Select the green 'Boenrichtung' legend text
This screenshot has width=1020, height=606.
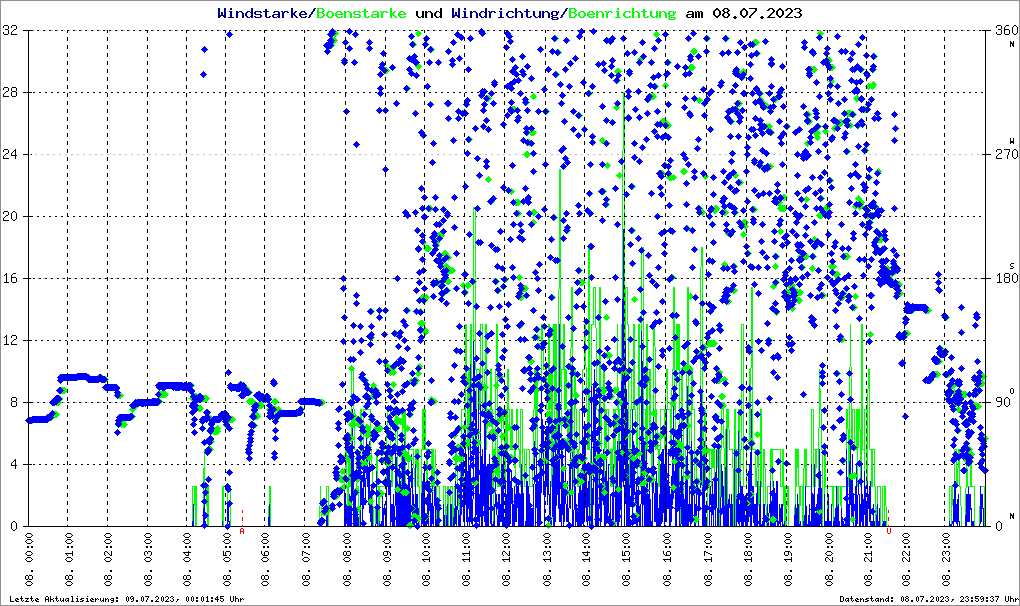[622, 13]
